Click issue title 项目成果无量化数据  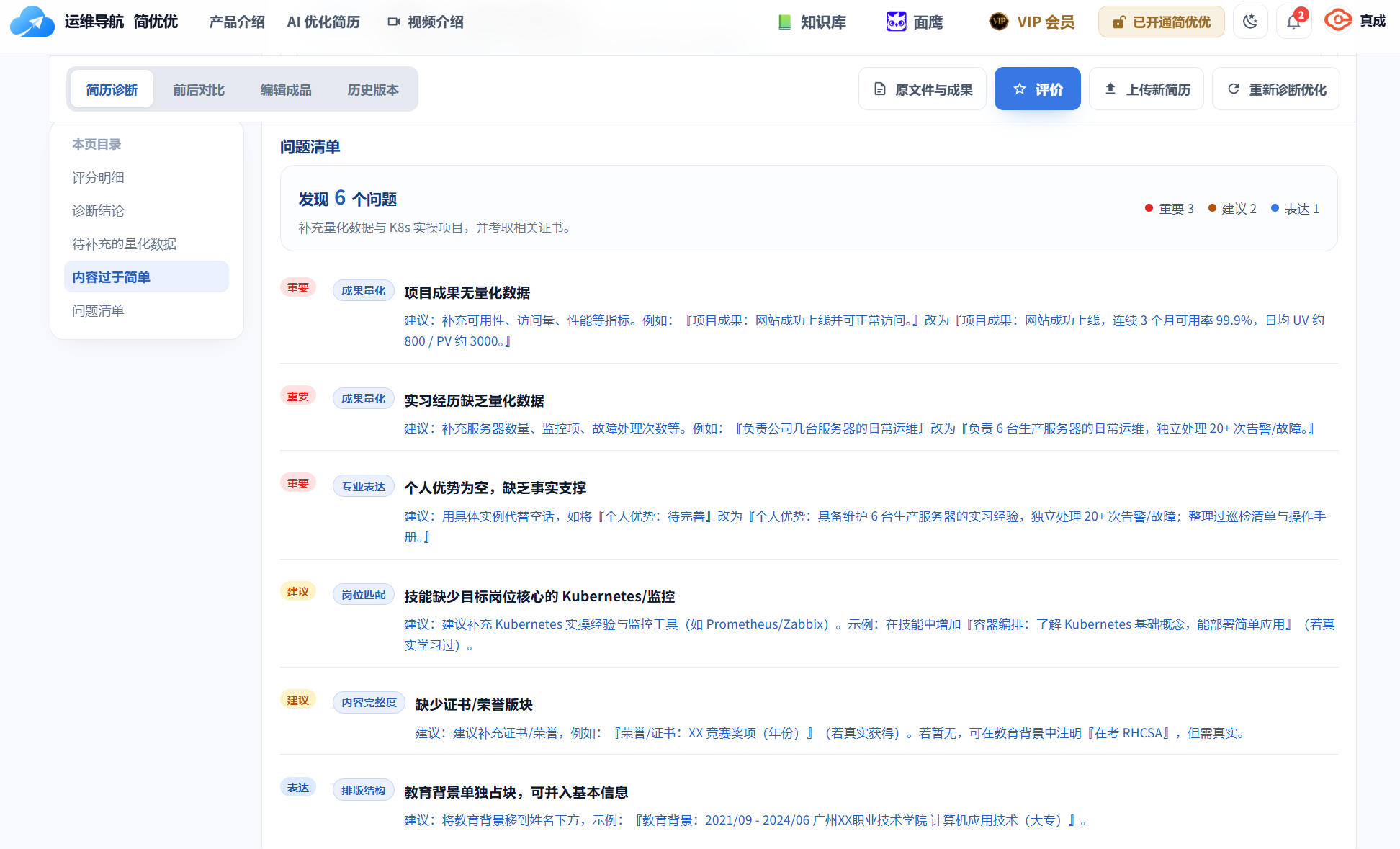point(467,293)
